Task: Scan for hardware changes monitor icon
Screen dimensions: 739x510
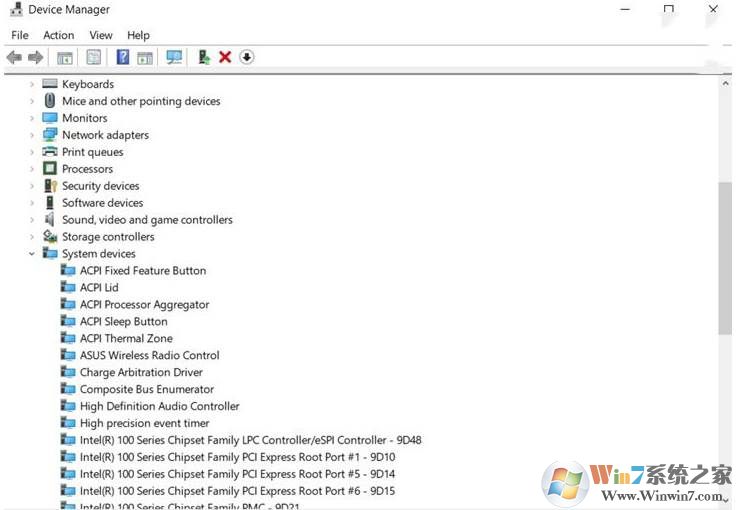Action: coord(174,58)
